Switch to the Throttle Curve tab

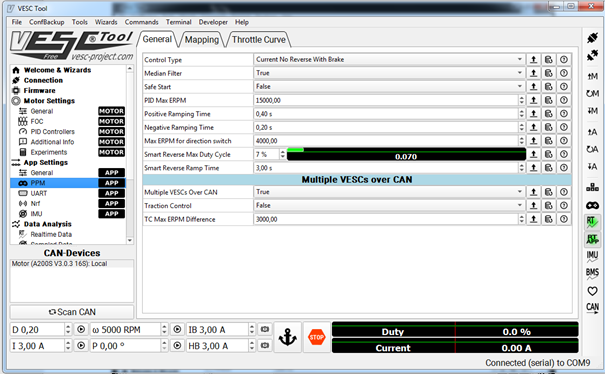tap(259, 40)
